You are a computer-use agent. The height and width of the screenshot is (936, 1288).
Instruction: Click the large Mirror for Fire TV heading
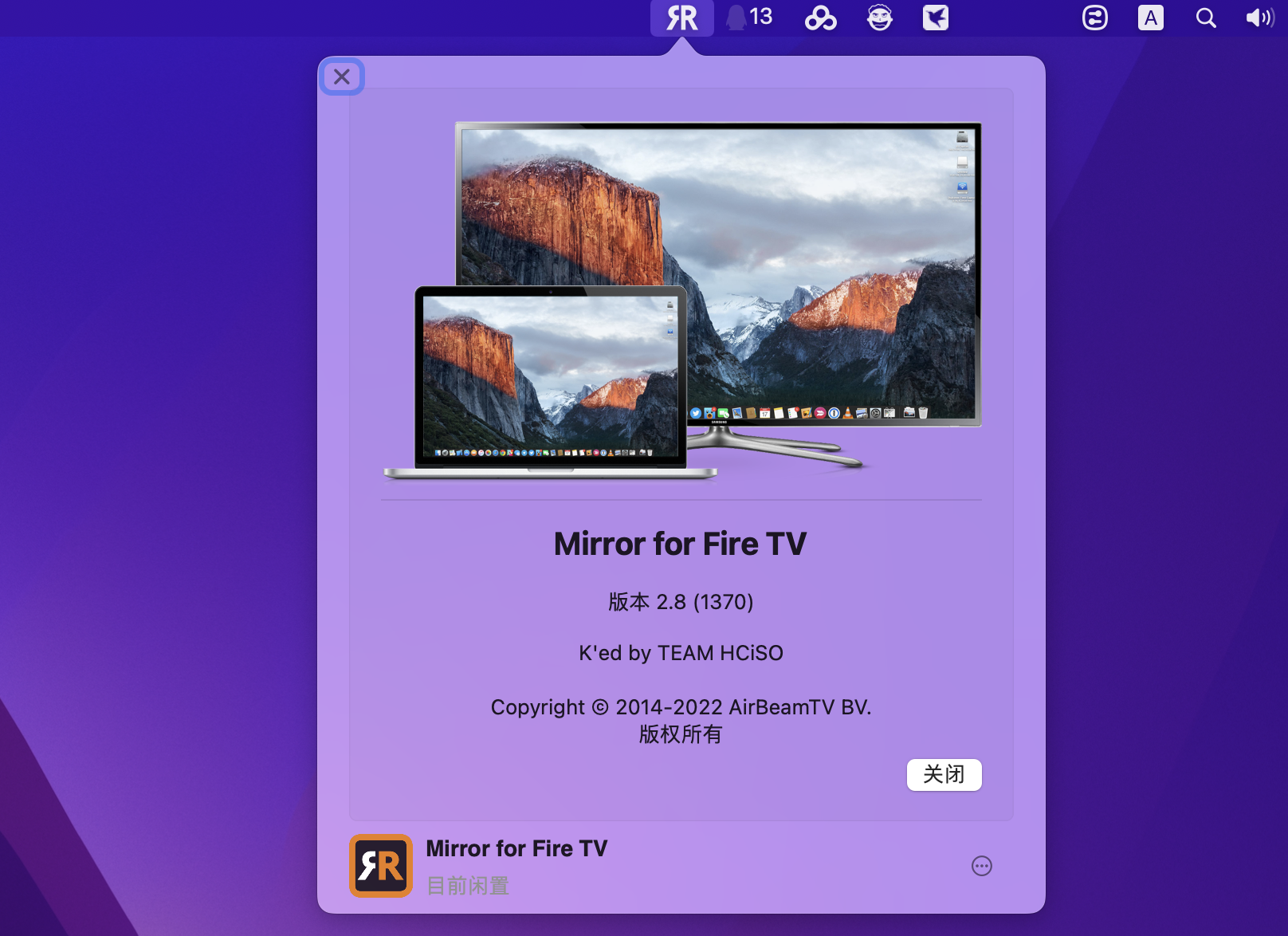[680, 544]
